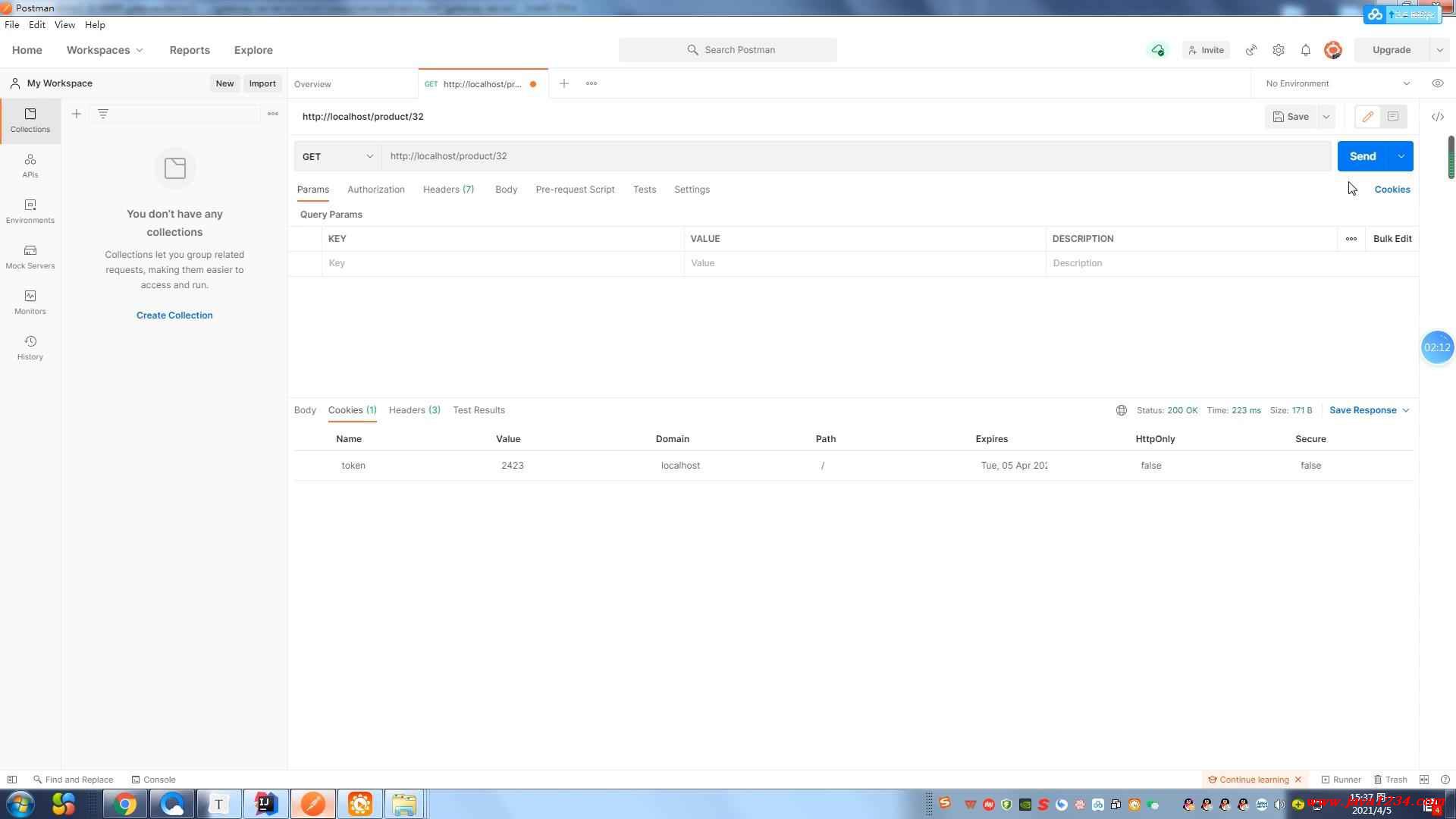Click the query param Key field
This screenshot has height=819, width=1456.
pos(503,263)
